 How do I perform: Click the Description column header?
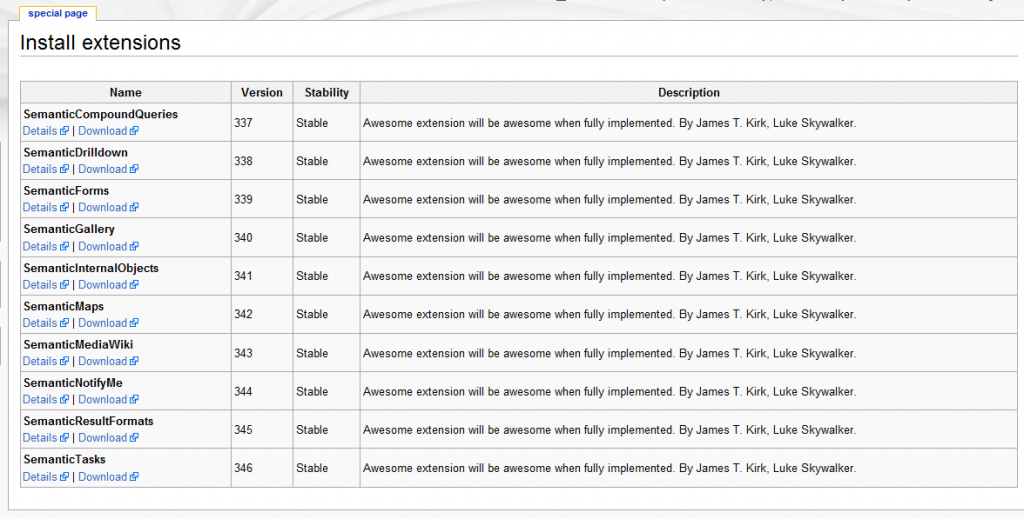688,93
